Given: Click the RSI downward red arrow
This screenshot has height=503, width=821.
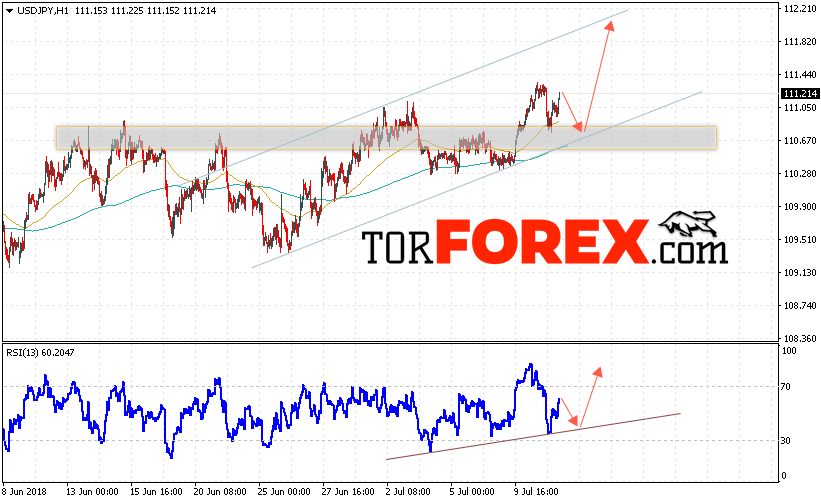Looking at the screenshot, I should coord(570,412).
